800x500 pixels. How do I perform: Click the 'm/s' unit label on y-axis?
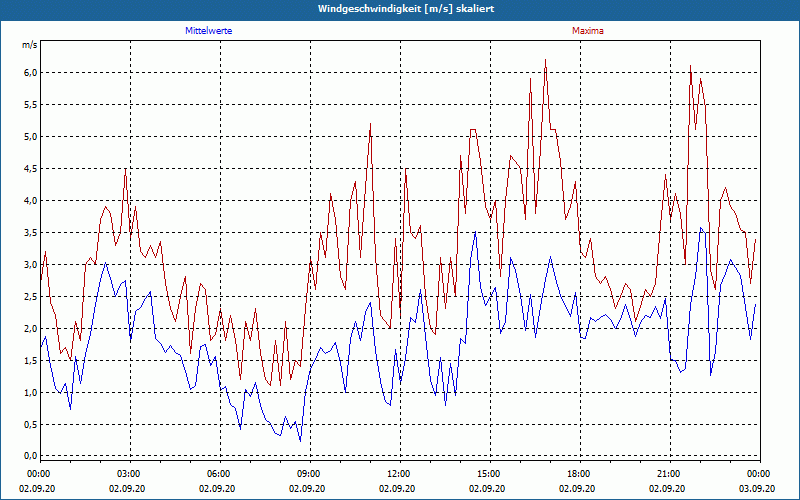coord(30,45)
